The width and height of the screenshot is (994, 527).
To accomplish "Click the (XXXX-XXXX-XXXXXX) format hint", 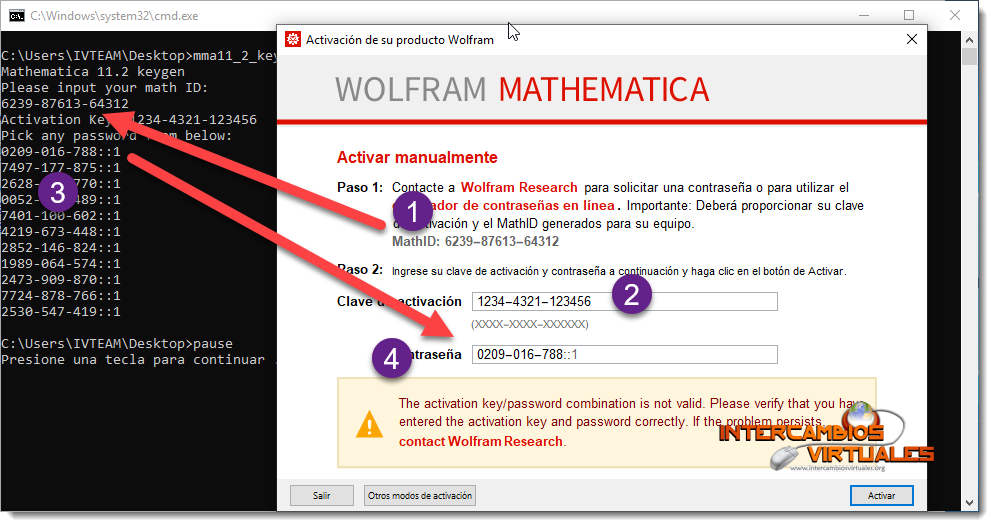I will [530, 324].
